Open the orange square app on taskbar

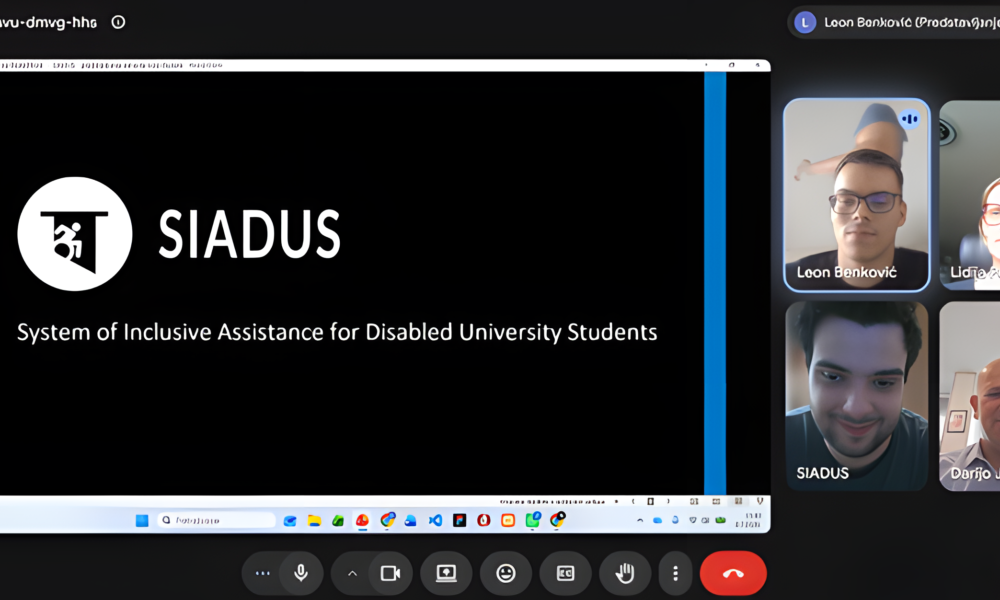tap(508, 520)
